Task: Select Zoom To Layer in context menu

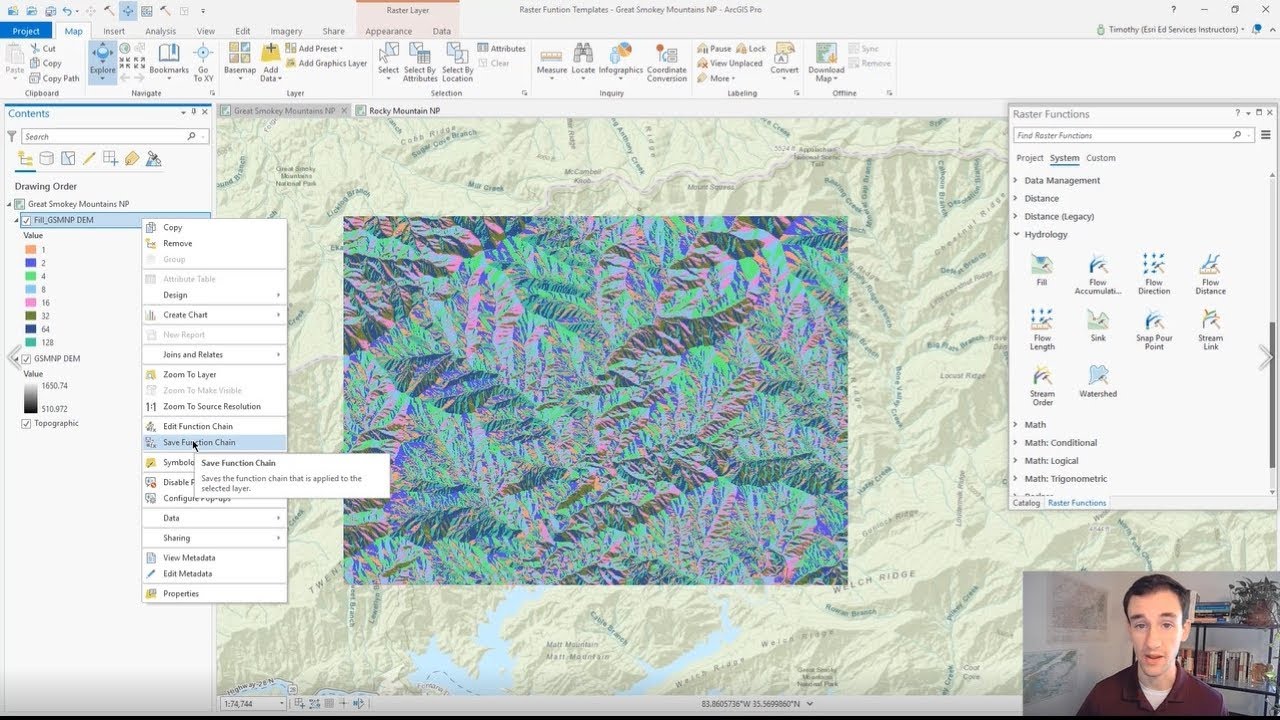Action: coord(215,375)
